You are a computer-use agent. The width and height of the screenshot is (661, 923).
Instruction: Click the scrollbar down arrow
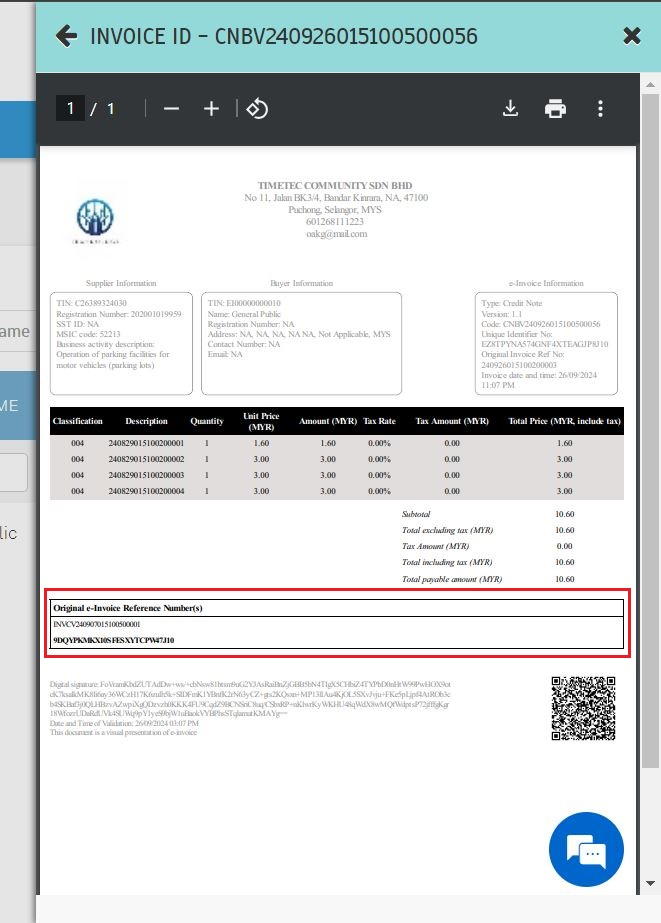tap(650, 883)
